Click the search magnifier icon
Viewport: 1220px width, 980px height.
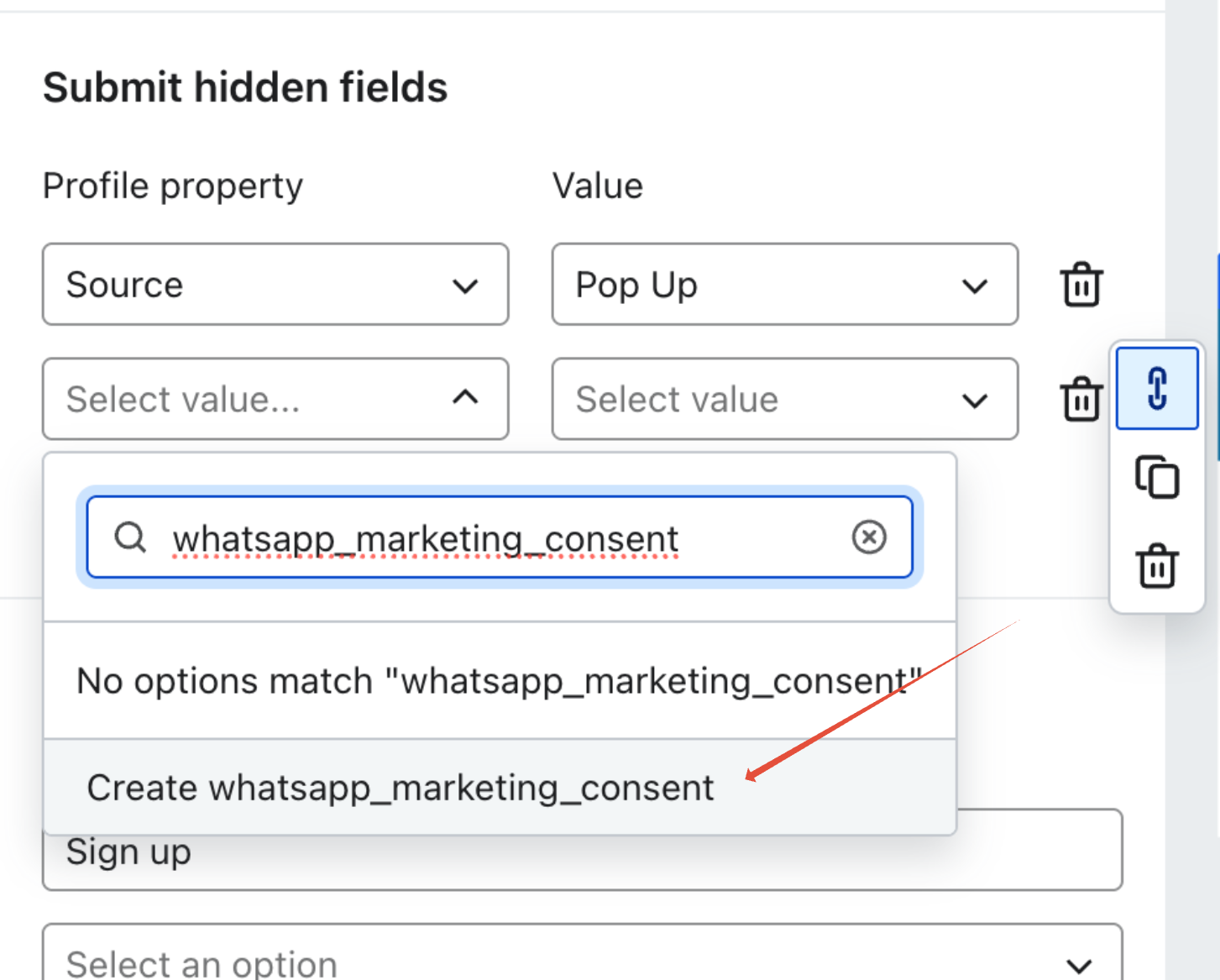point(130,537)
